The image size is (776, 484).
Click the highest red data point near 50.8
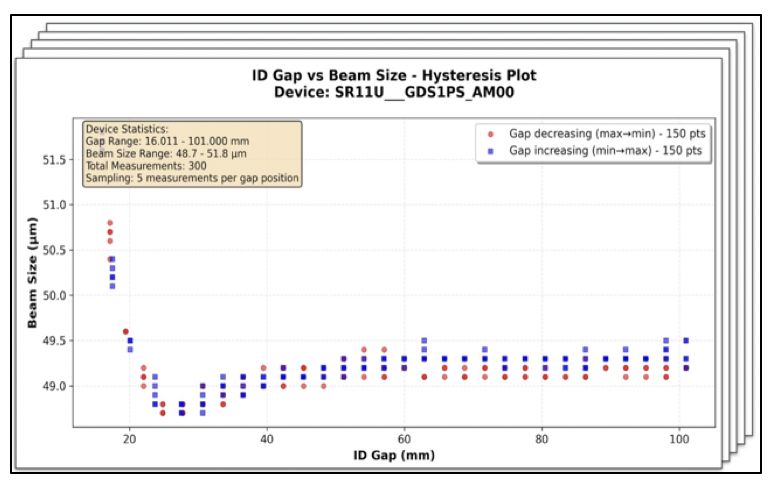(110, 223)
